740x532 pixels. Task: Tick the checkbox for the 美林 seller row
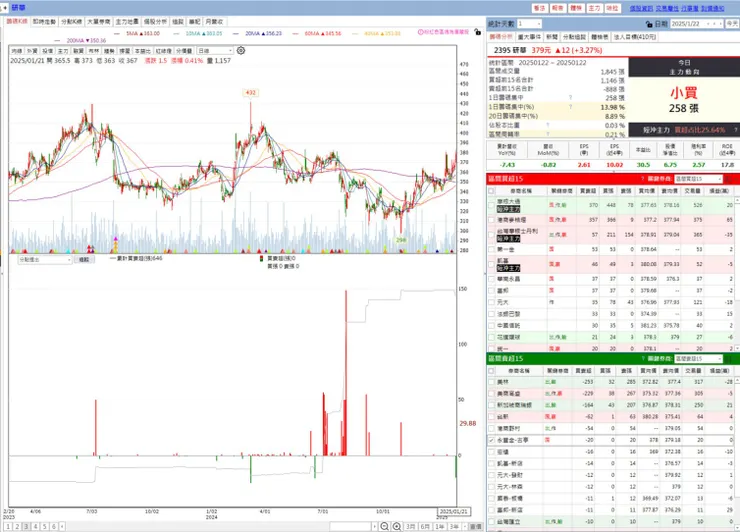tap(491, 382)
